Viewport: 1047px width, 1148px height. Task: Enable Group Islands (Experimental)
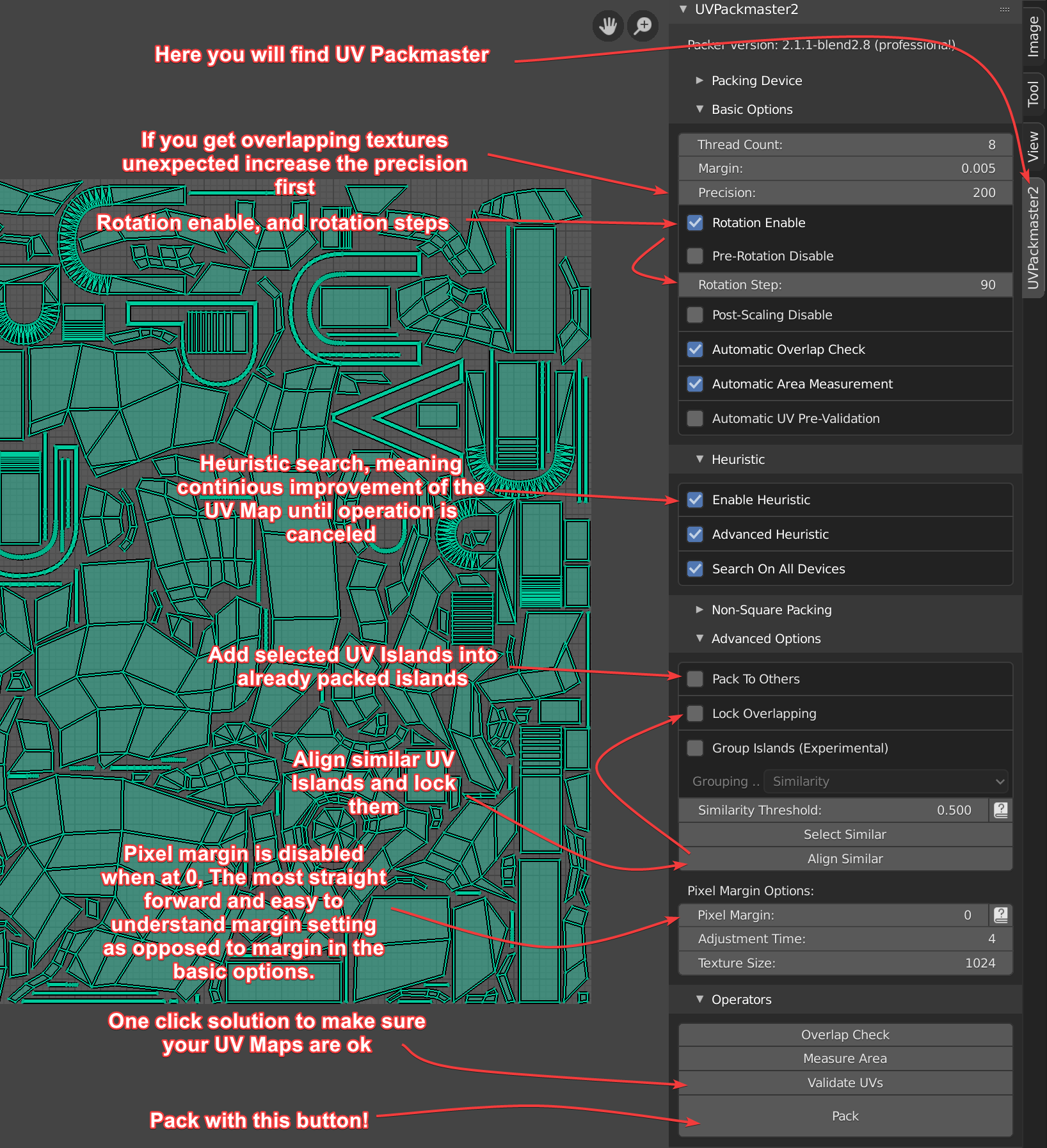tap(695, 748)
